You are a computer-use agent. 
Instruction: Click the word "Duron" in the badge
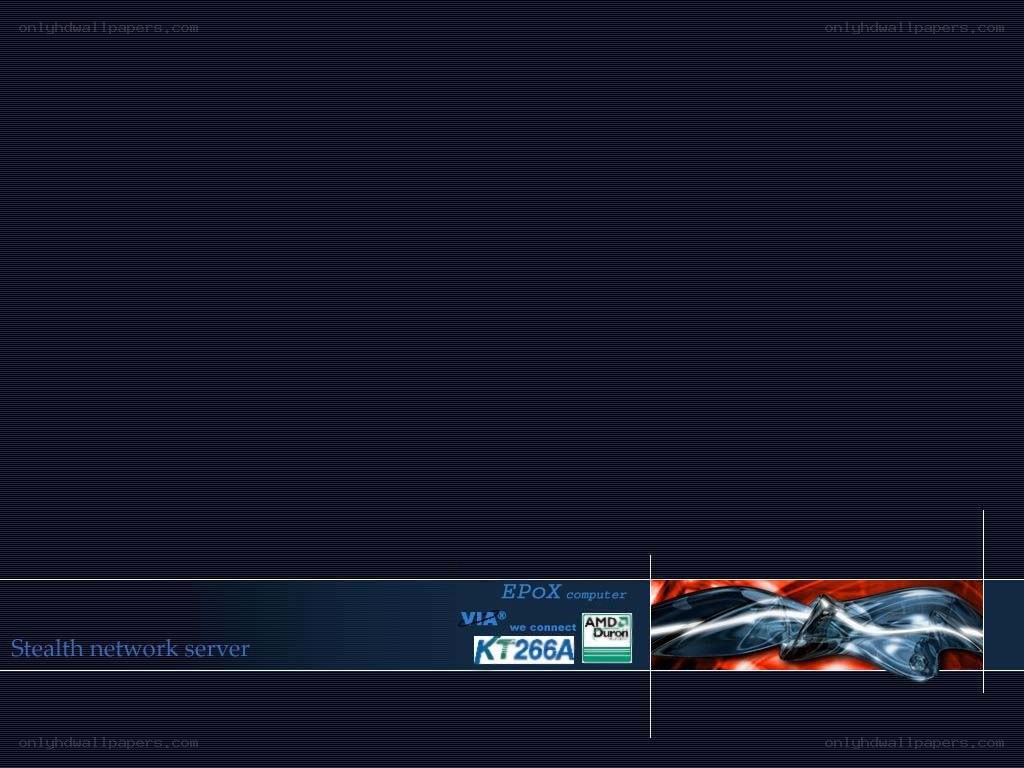pos(611,633)
